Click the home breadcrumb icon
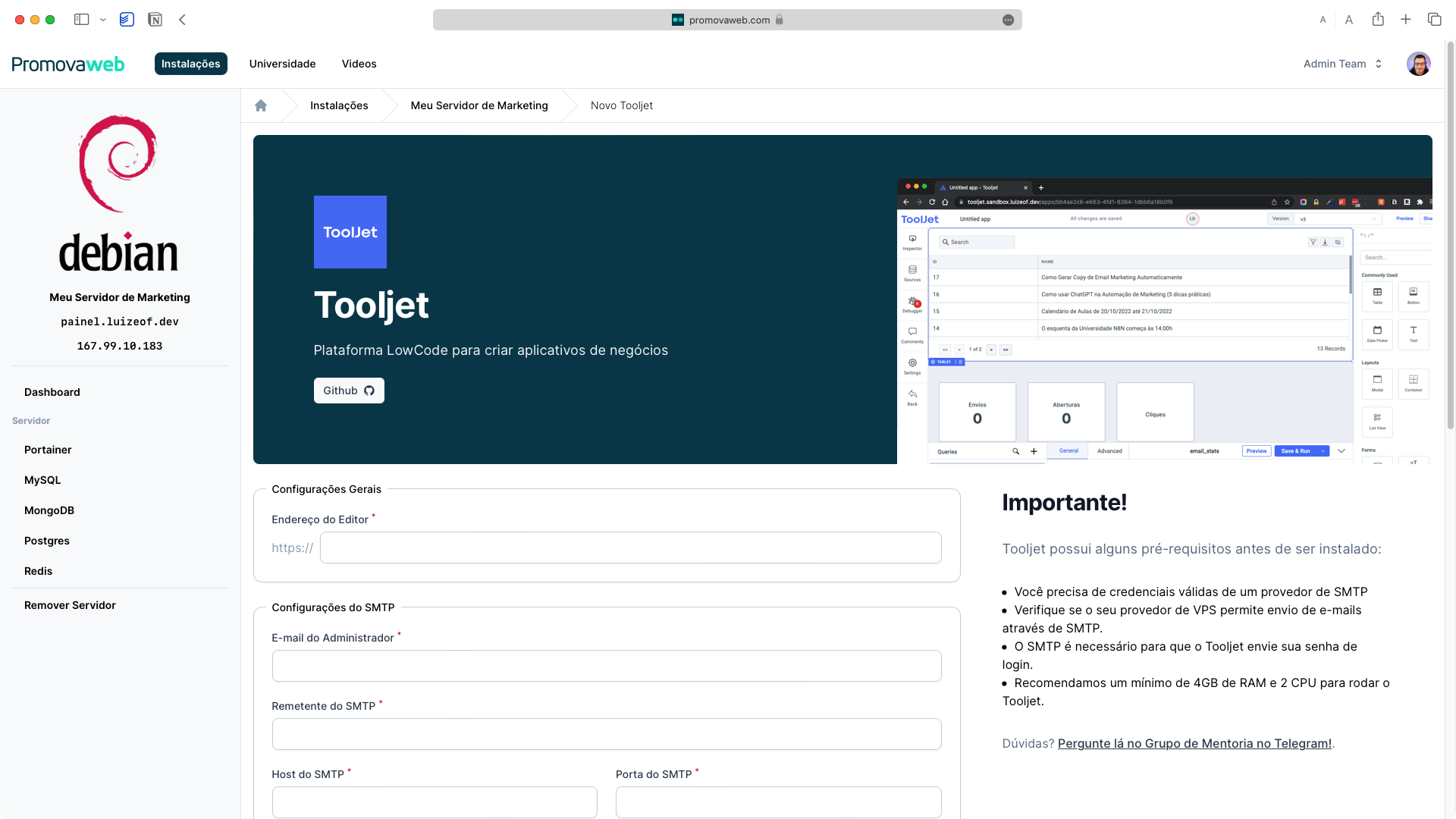The width and height of the screenshot is (1456, 819). coord(261,105)
